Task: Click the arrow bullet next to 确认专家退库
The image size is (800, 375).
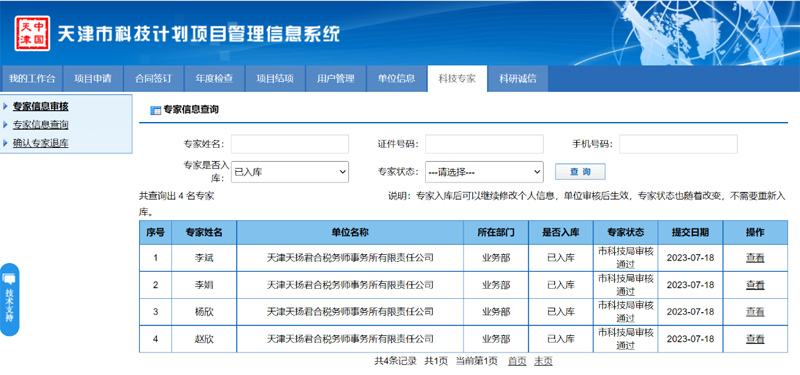Action: click(5, 143)
